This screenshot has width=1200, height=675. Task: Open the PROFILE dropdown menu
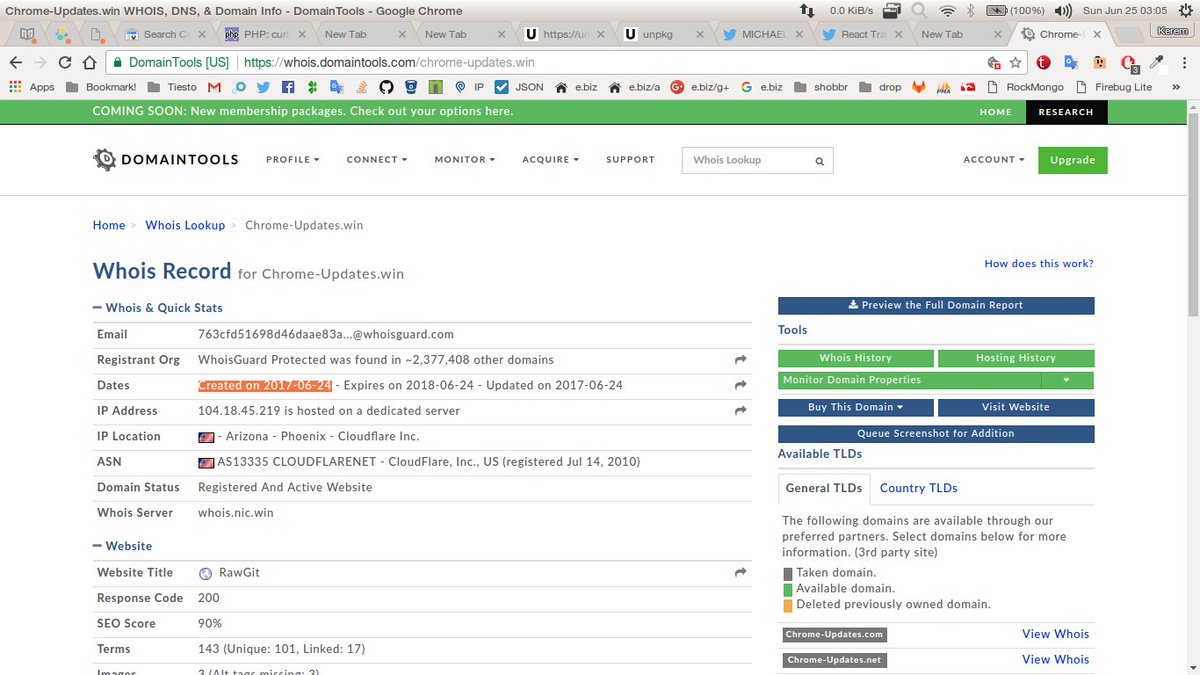click(292, 160)
